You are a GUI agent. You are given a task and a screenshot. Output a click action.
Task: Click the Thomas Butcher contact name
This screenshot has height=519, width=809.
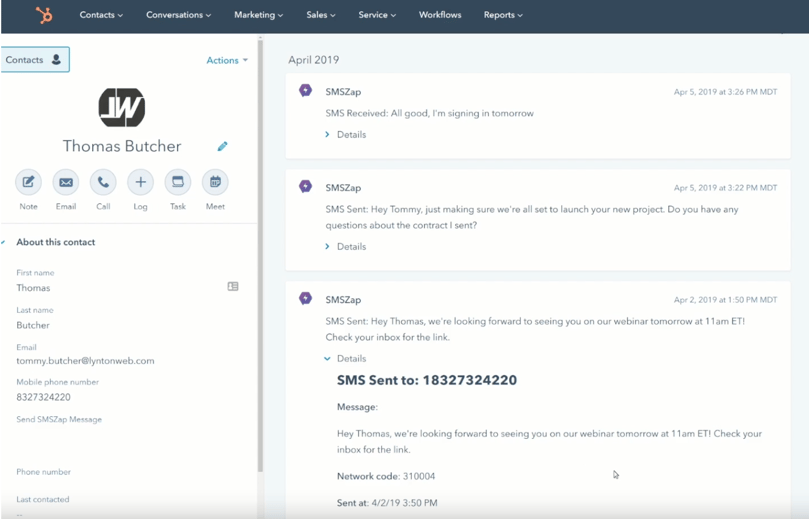tap(122, 147)
